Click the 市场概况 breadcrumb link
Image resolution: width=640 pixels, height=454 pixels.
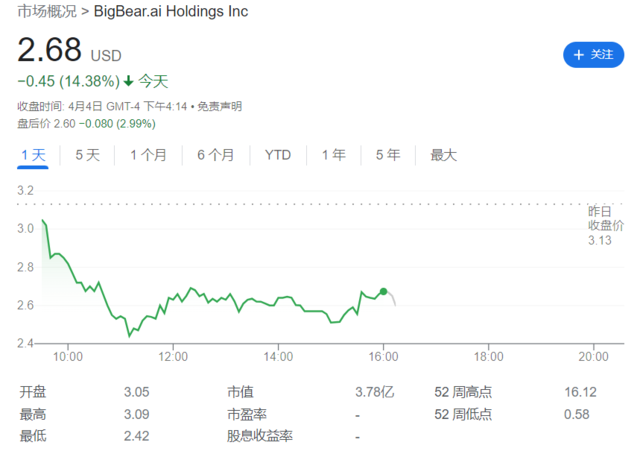point(47,12)
